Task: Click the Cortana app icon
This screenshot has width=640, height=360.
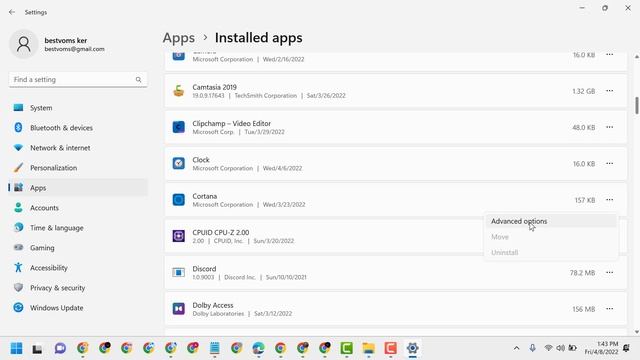Action: coord(178,200)
